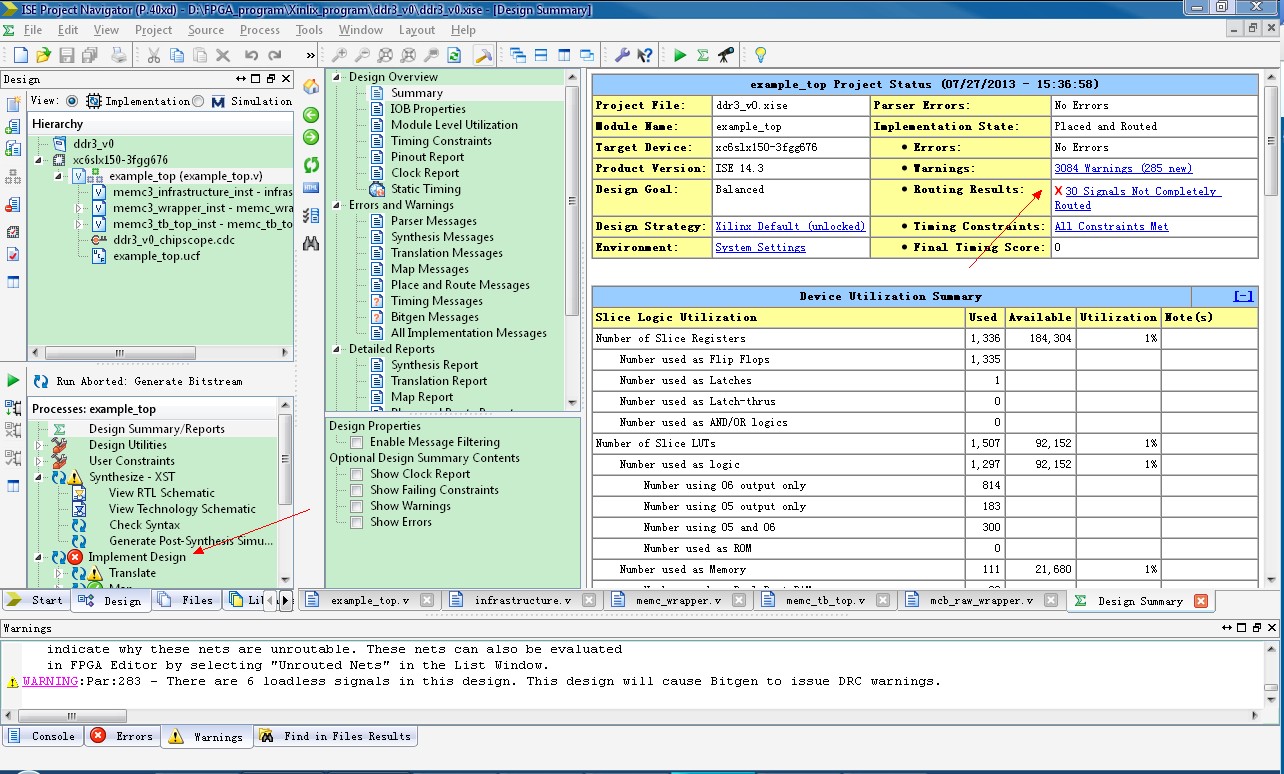Switch to the Files panel tab
This screenshot has height=774, width=1284.
(188, 600)
